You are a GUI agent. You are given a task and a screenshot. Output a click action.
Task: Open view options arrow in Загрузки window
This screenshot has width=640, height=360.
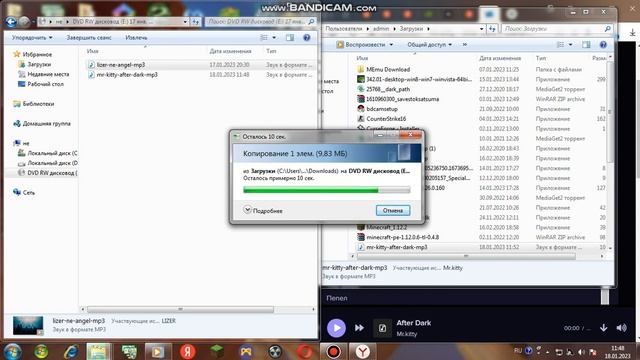(570, 44)
